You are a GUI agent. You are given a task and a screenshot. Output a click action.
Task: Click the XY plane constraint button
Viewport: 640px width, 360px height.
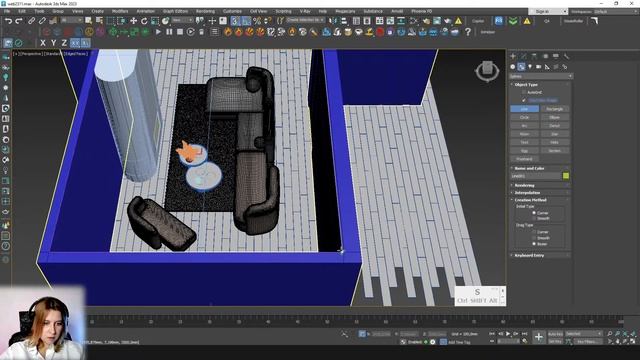[x=75, y=43]
